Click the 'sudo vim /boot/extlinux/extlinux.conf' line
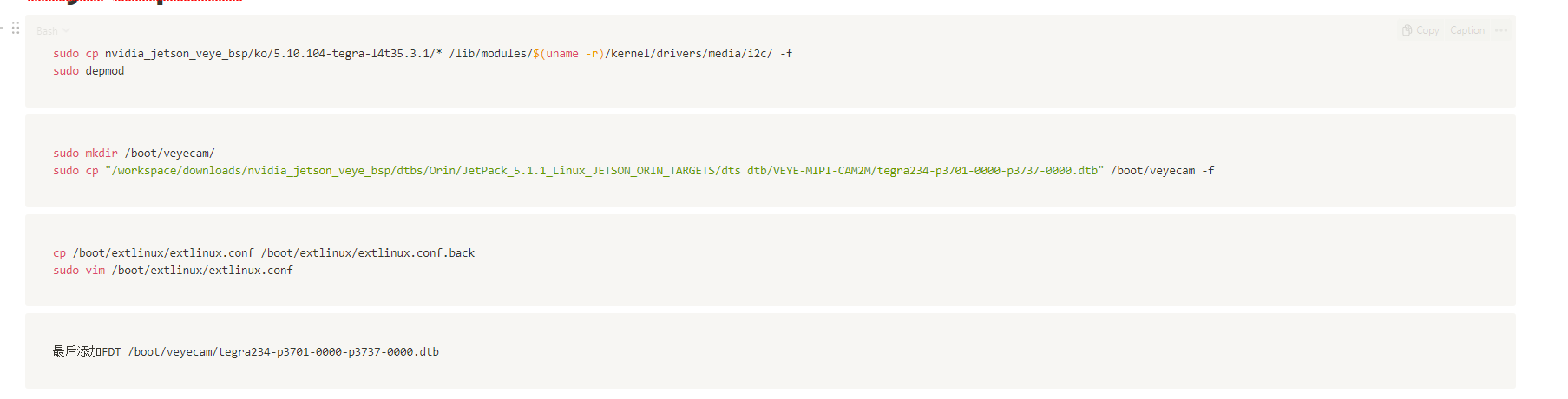The image size is (1568, 399). 173,271
